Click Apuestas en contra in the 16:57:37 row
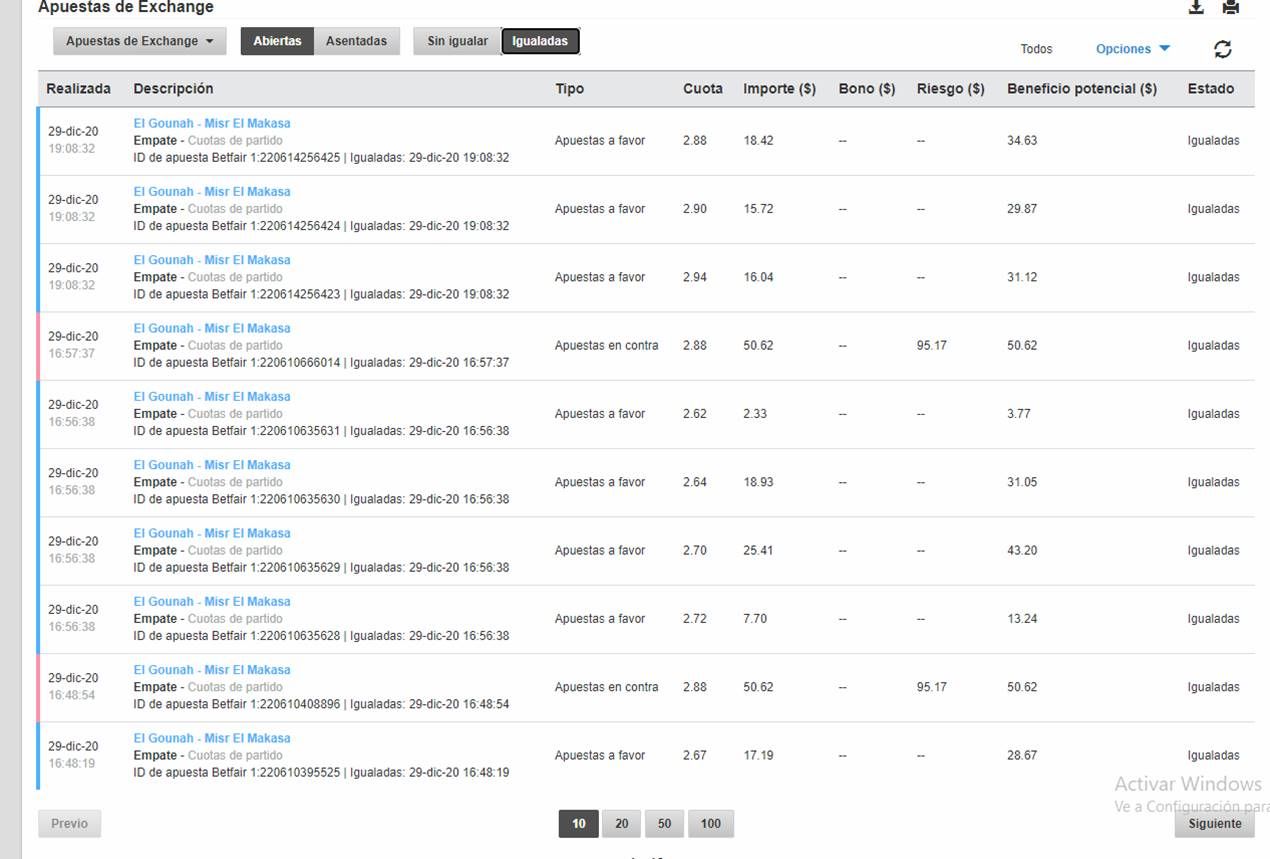This screenshot has height=859, width=1270. click(x=607, y=346)
